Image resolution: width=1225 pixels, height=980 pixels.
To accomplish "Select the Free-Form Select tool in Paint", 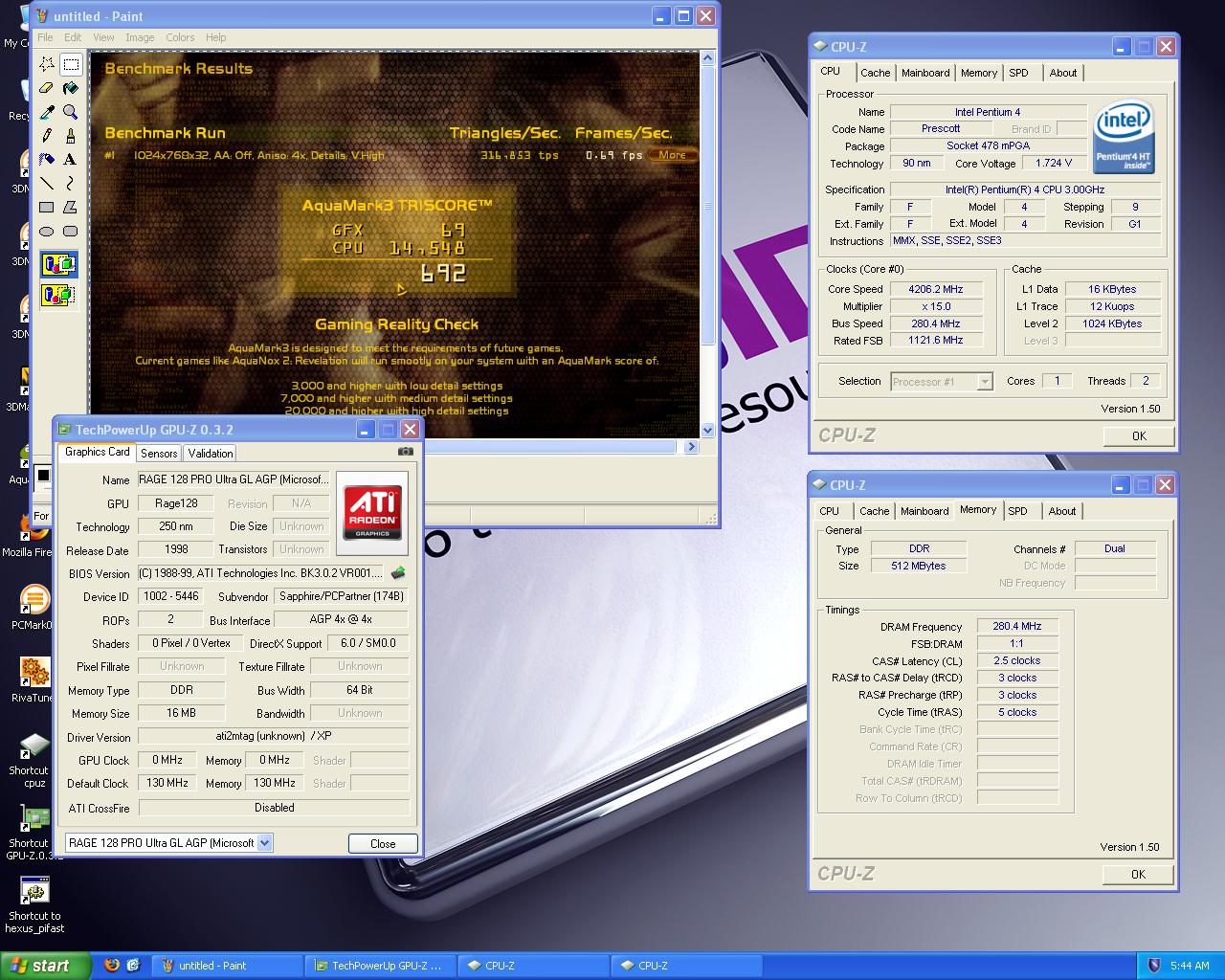I will coord(47,64).
